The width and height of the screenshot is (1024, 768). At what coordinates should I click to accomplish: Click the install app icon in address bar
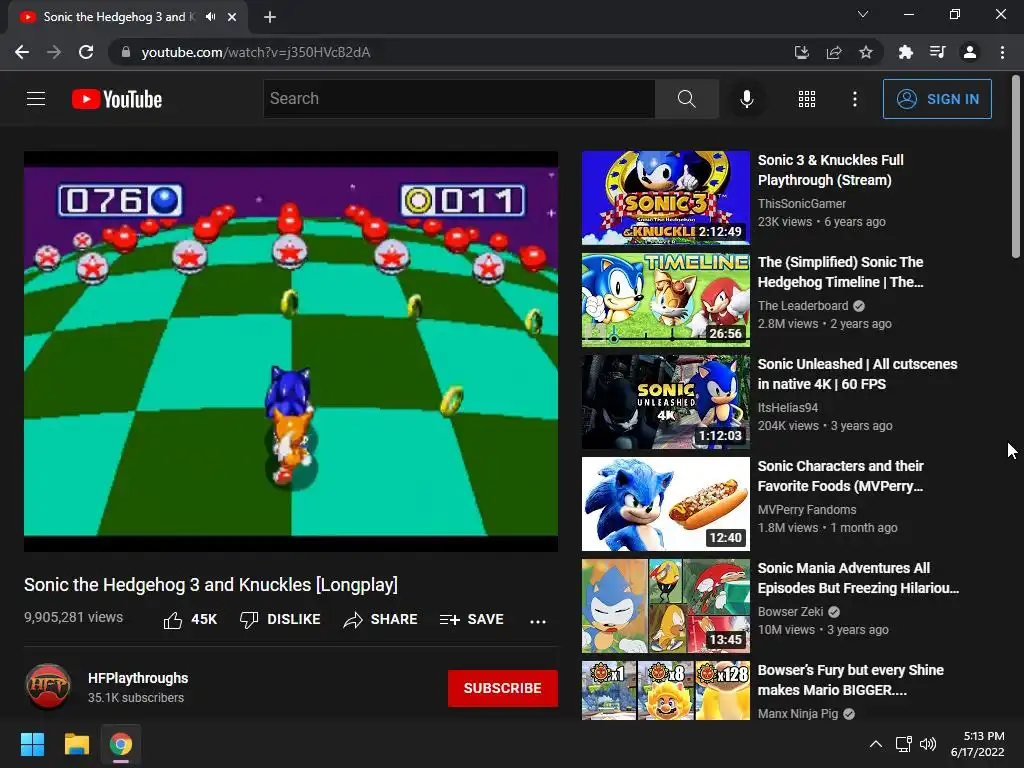tap(801, 52)
